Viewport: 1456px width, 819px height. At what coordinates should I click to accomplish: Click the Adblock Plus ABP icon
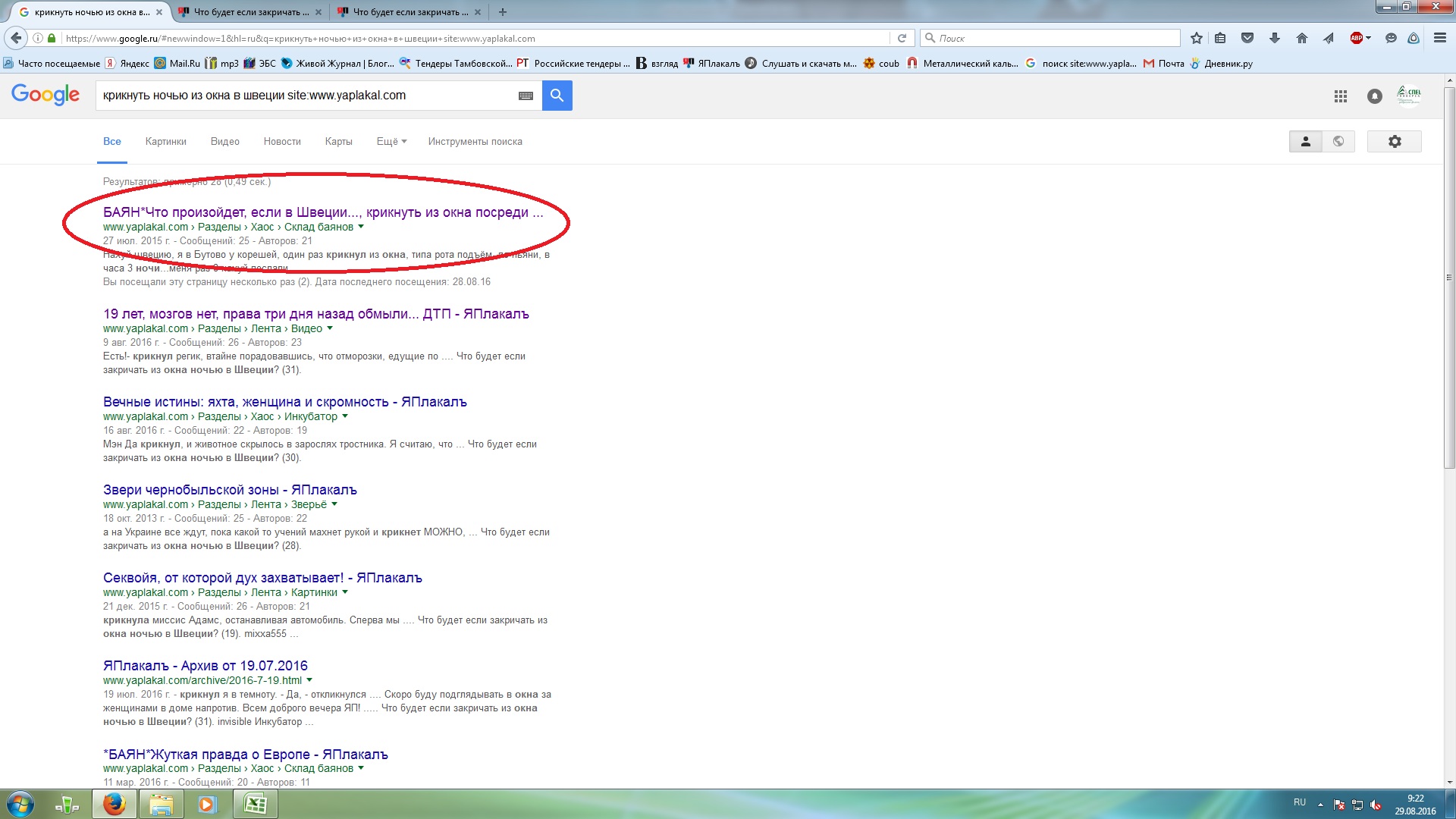tap(1357, 38)
